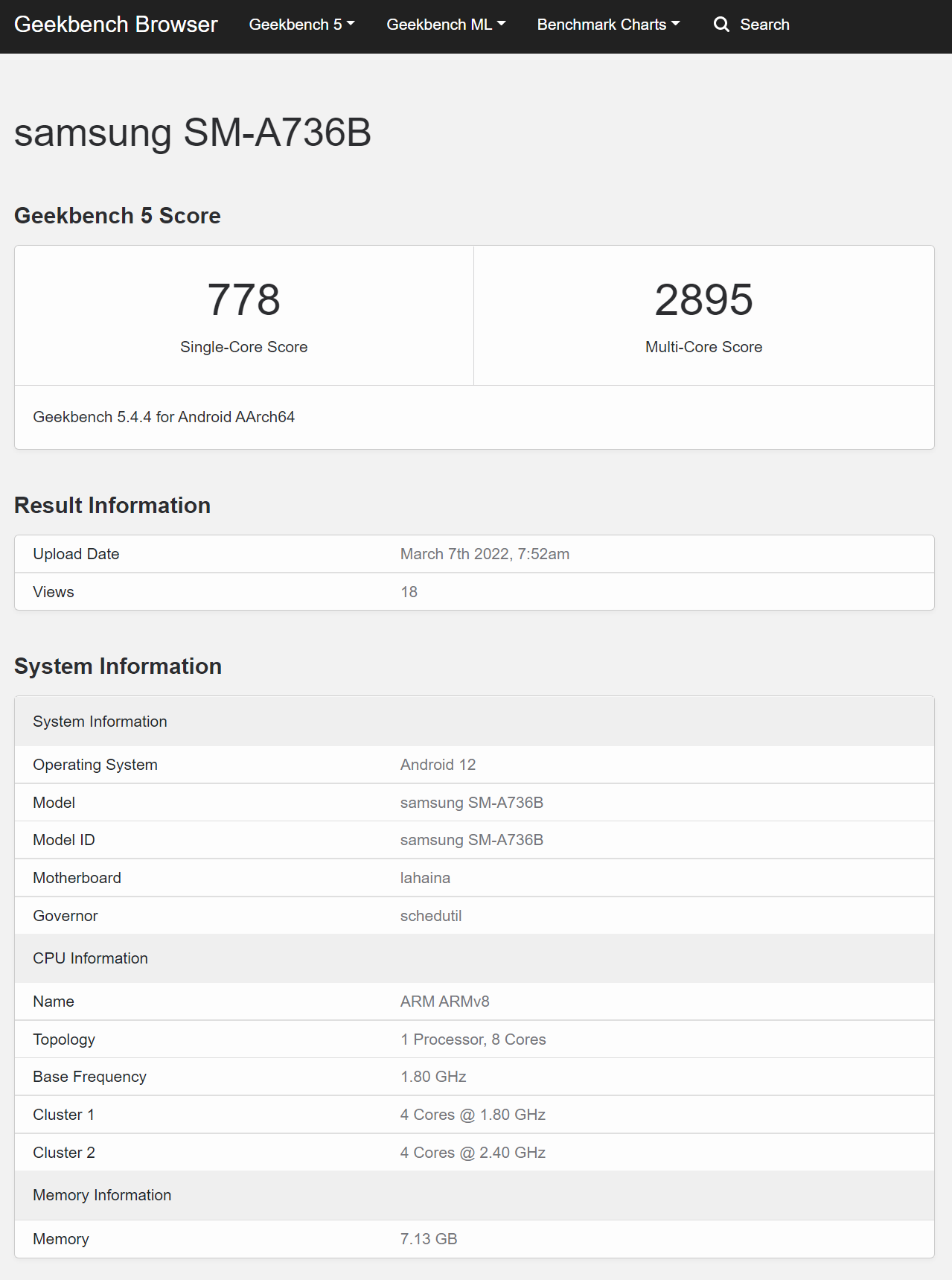Click the Cluster 2 row label

64,1153
